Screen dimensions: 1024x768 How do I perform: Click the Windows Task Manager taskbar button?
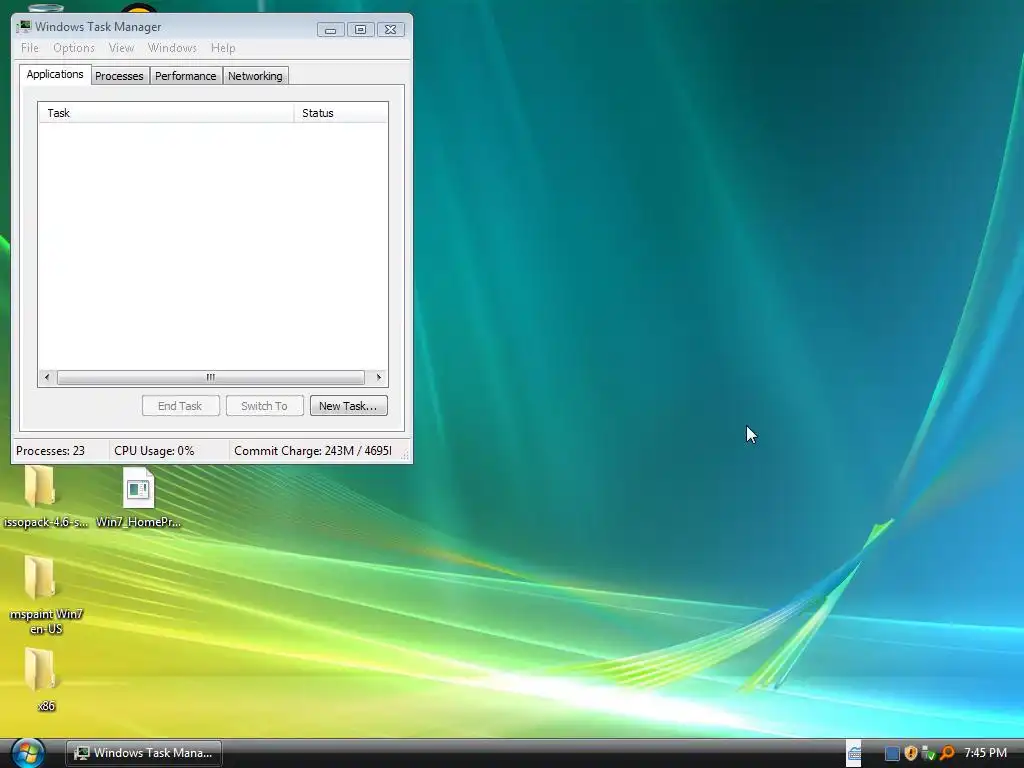point(144,753)
